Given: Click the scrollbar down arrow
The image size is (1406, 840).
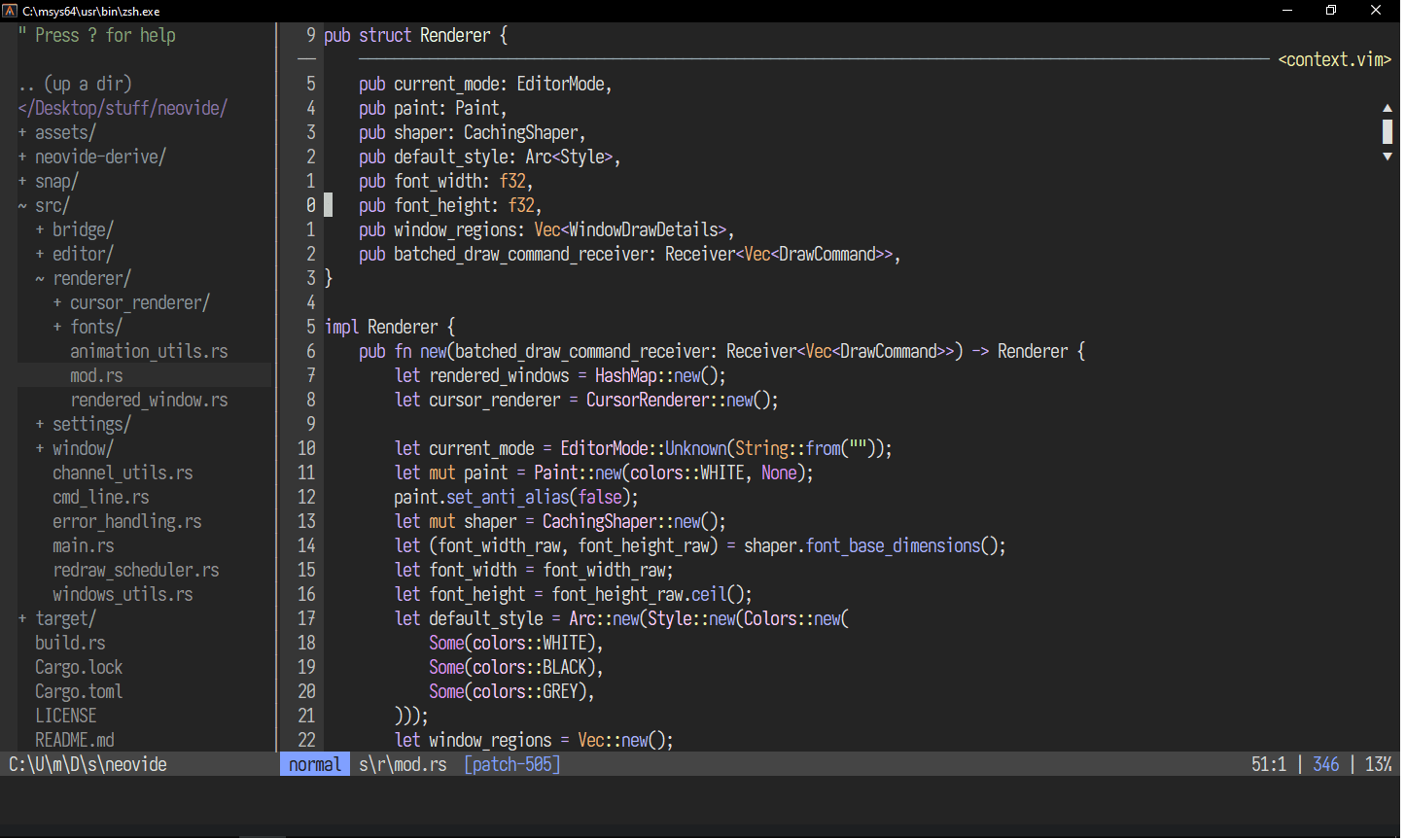Looking at the screenshot, I should [1387, 157].
